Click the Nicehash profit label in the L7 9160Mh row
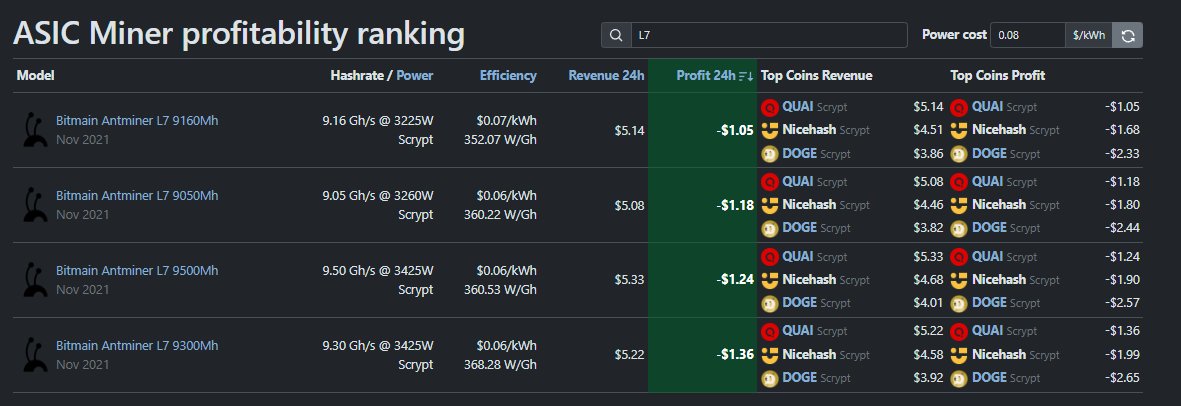 pyautogui.click(x=999, y=130)
